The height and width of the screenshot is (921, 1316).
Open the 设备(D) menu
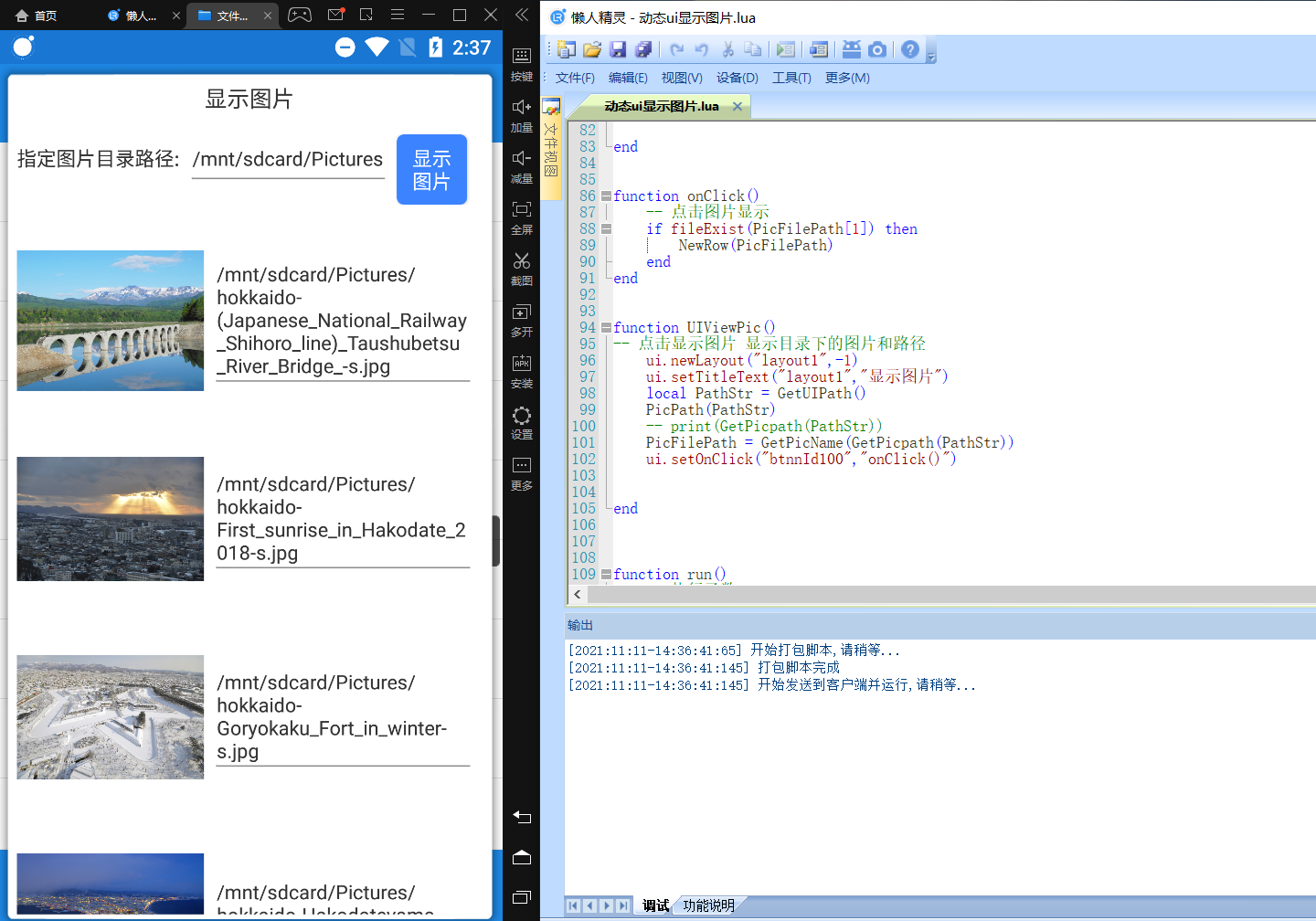738,78
